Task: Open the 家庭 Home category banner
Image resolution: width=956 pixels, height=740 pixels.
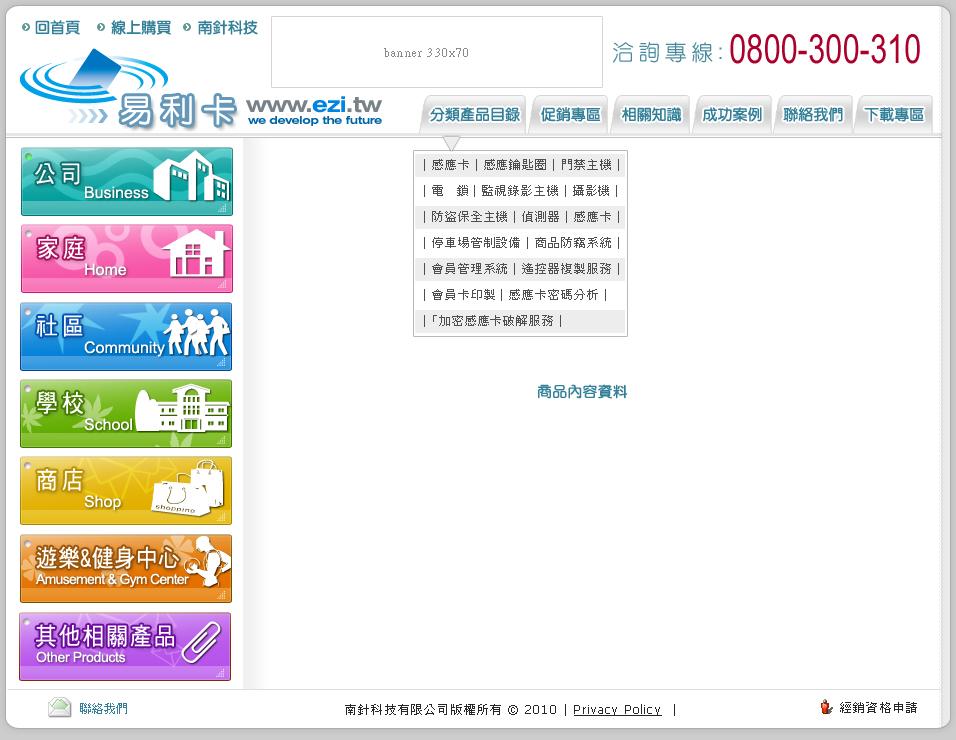Action: pyautogui.click(x=127, y=258)
